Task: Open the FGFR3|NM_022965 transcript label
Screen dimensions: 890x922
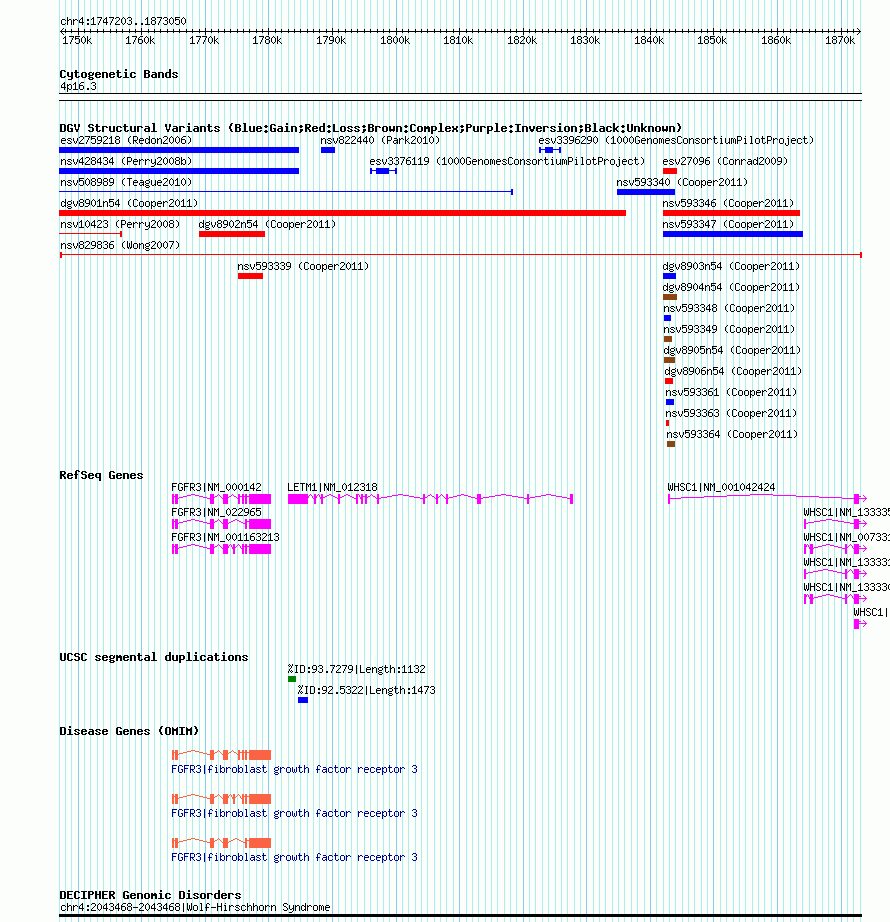Action: (216, 513)
